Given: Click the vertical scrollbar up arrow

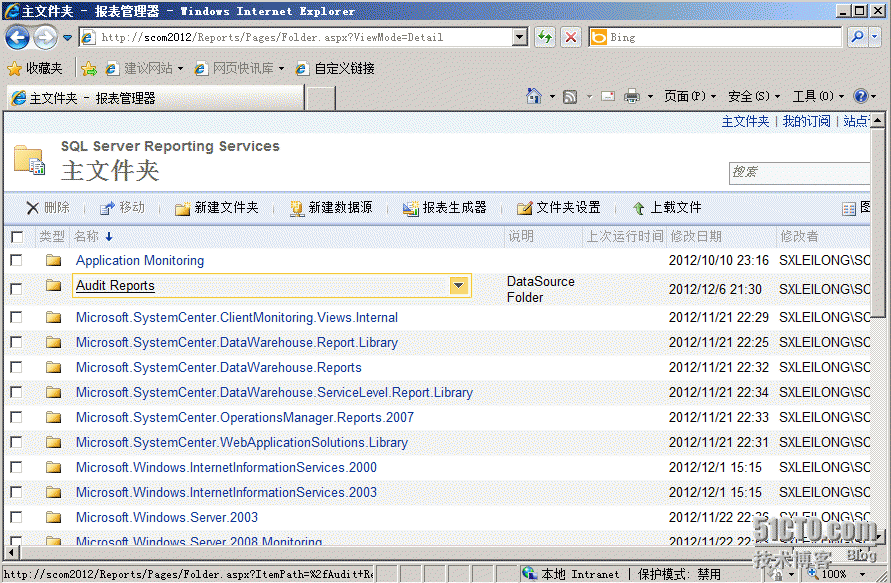Looking at the screenshot, I should click(x=878, y=120).
